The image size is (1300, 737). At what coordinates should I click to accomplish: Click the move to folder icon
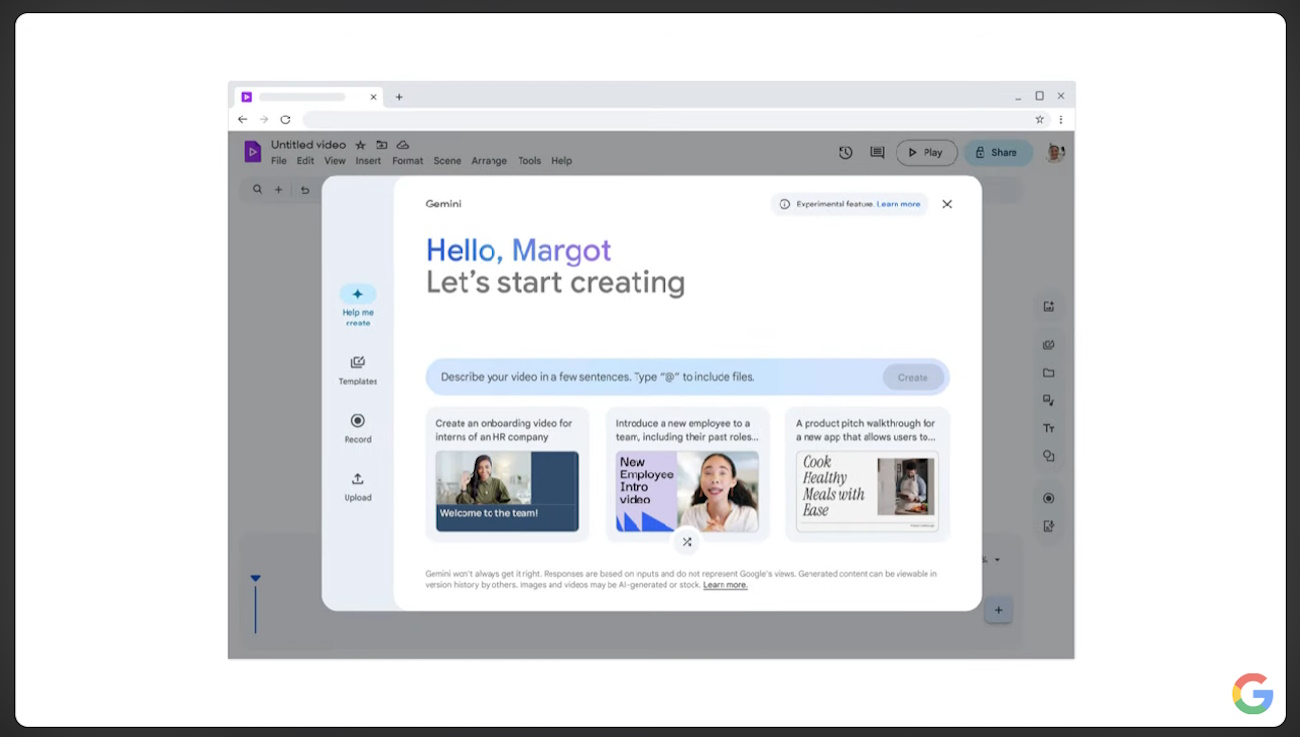pos(382,145)
